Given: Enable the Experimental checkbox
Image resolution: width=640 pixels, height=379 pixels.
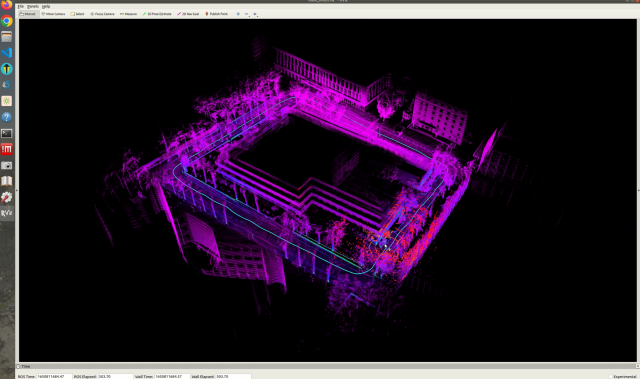Looking at the screenshot, I should pos(611,377).
